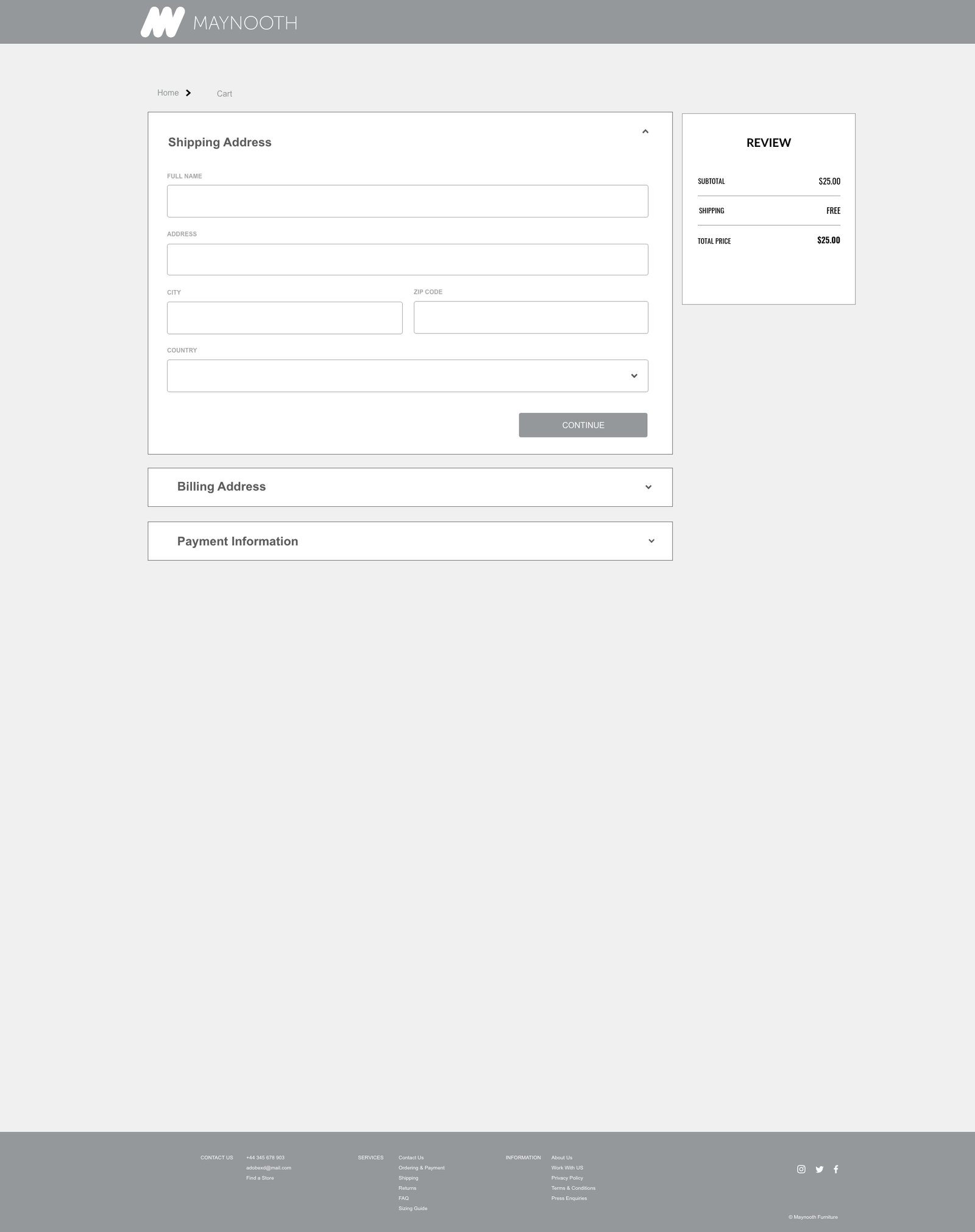Click the Continue button

coord(583,425)
